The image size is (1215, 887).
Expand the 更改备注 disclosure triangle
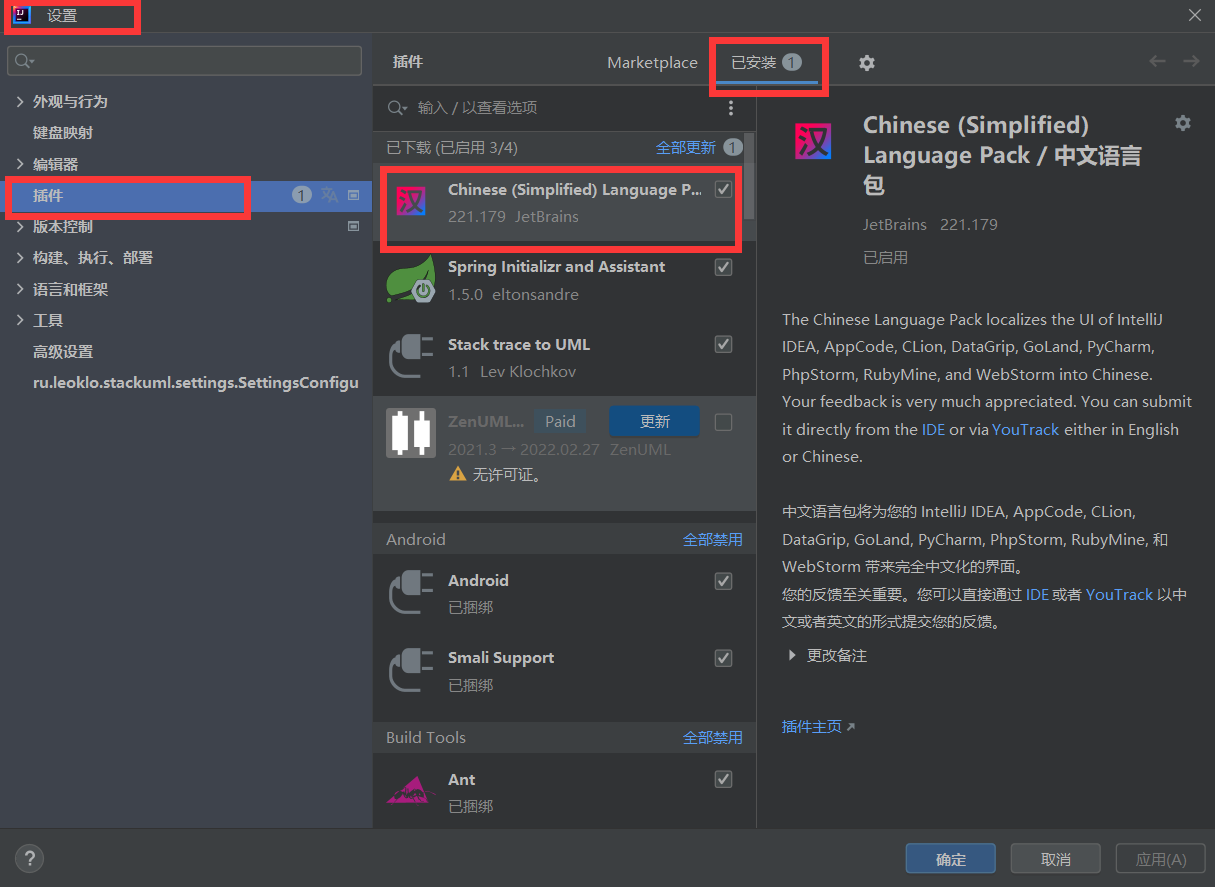(792, 656)
